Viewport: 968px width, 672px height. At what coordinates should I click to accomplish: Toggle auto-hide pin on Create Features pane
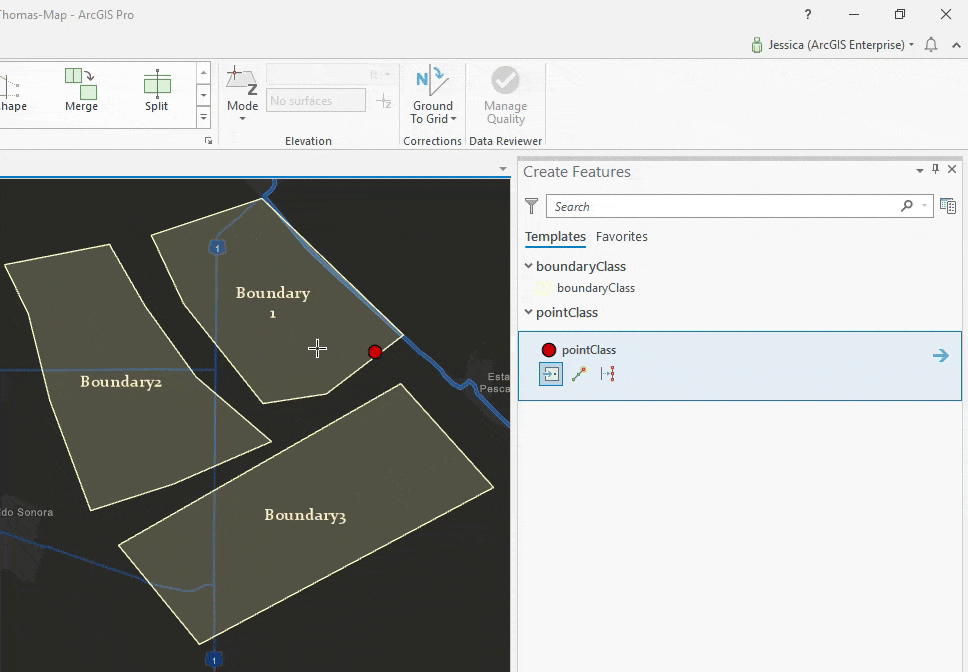[x=936, y=170]
